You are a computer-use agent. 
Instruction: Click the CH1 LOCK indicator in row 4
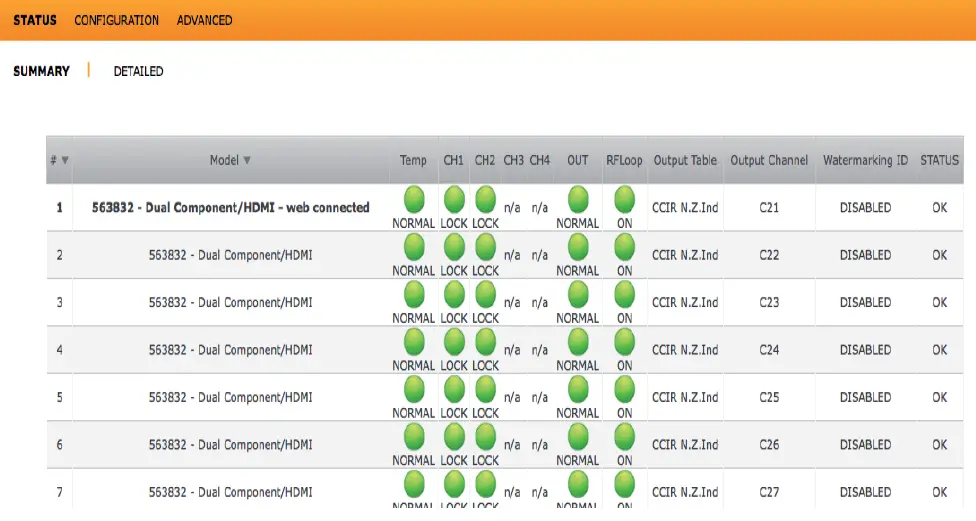tap(454, 342)
